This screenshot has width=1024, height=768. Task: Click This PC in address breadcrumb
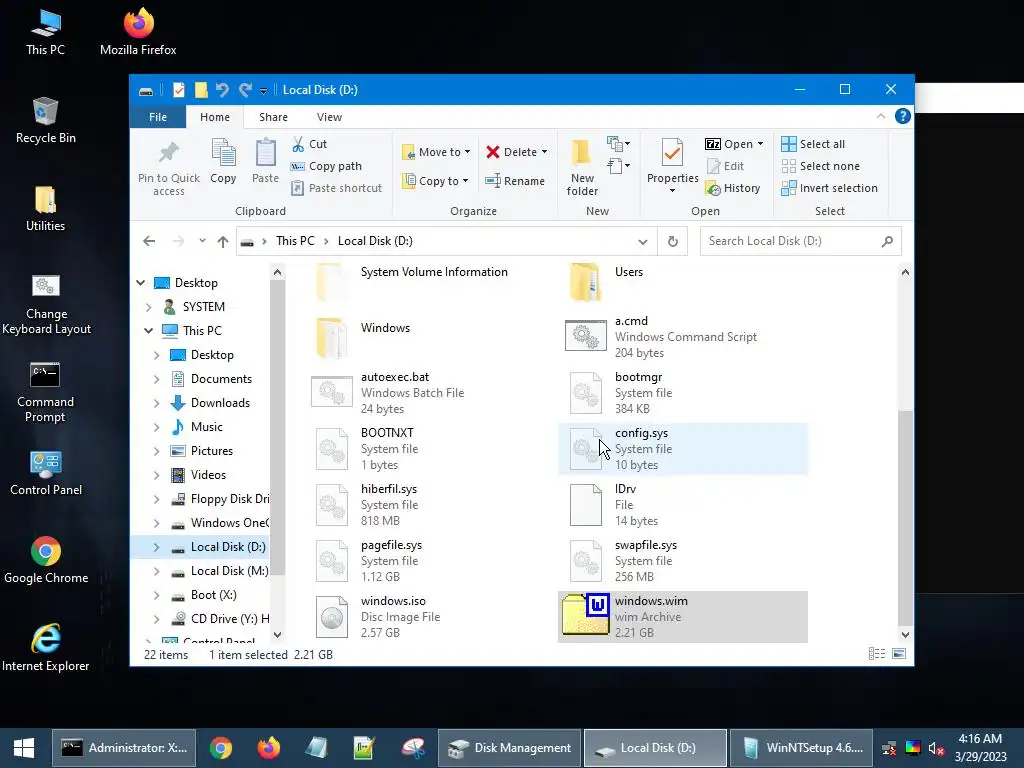tap(295, 241)
